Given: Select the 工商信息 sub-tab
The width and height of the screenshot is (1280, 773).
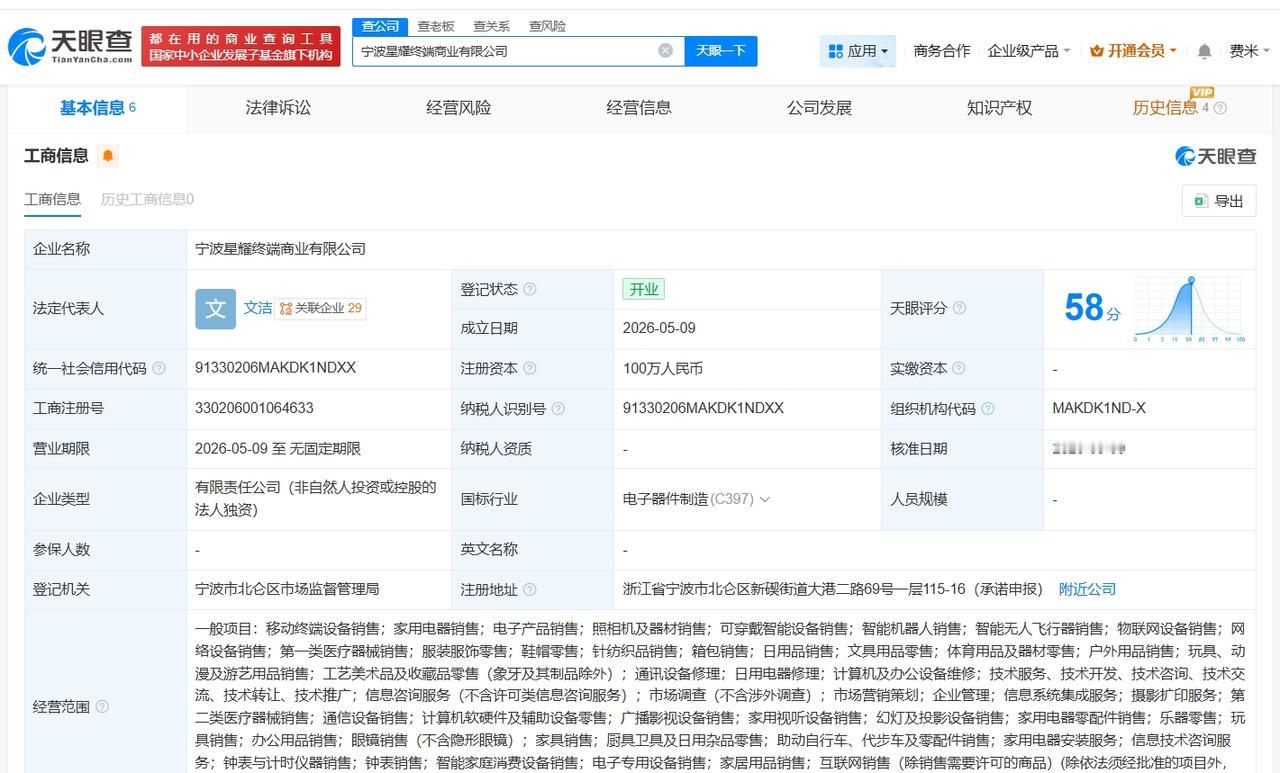Looking at the screenshot, I should (x=52, y=199).
